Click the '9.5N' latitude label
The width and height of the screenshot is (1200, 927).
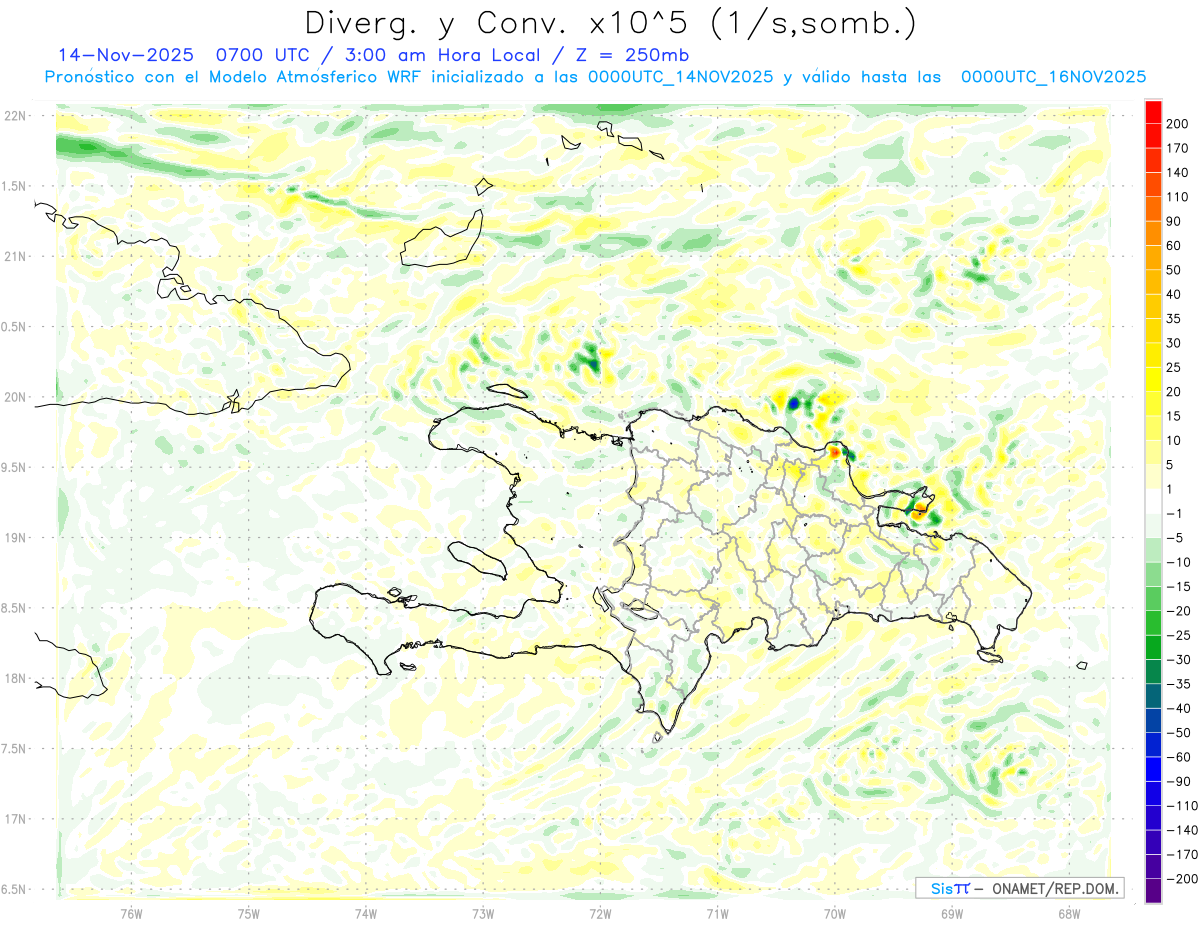(14, 467)
